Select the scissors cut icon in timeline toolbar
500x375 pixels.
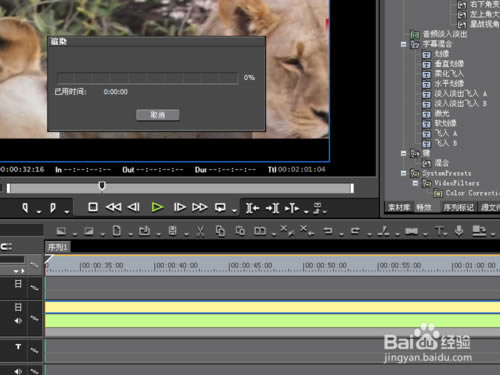coord(200,231)
